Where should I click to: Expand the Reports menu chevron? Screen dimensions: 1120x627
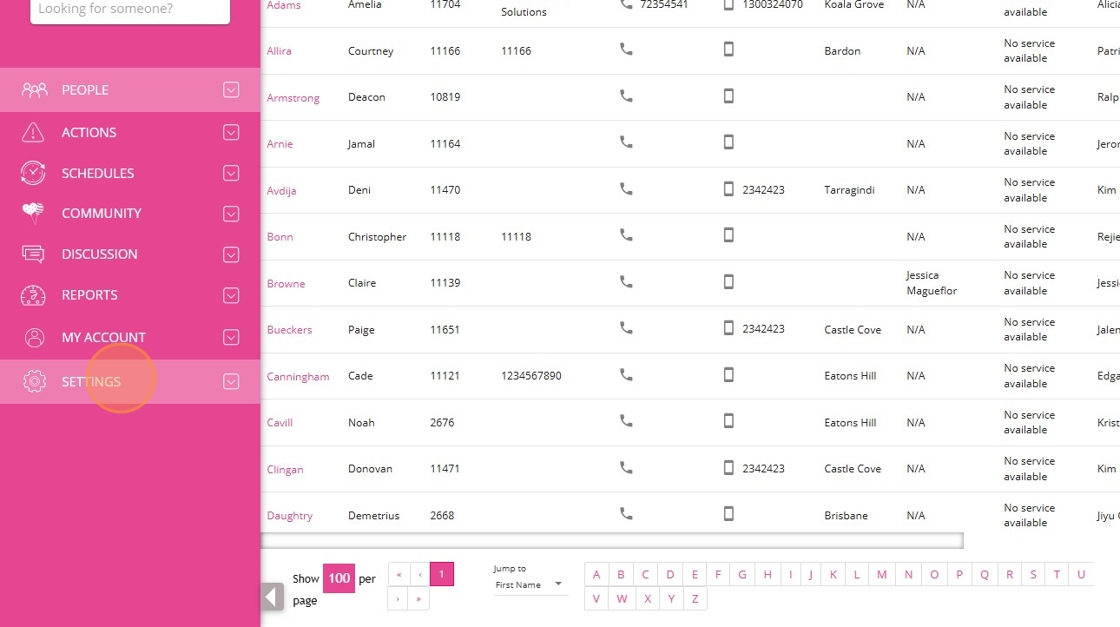pyautogui.click(x=231, y=295)
